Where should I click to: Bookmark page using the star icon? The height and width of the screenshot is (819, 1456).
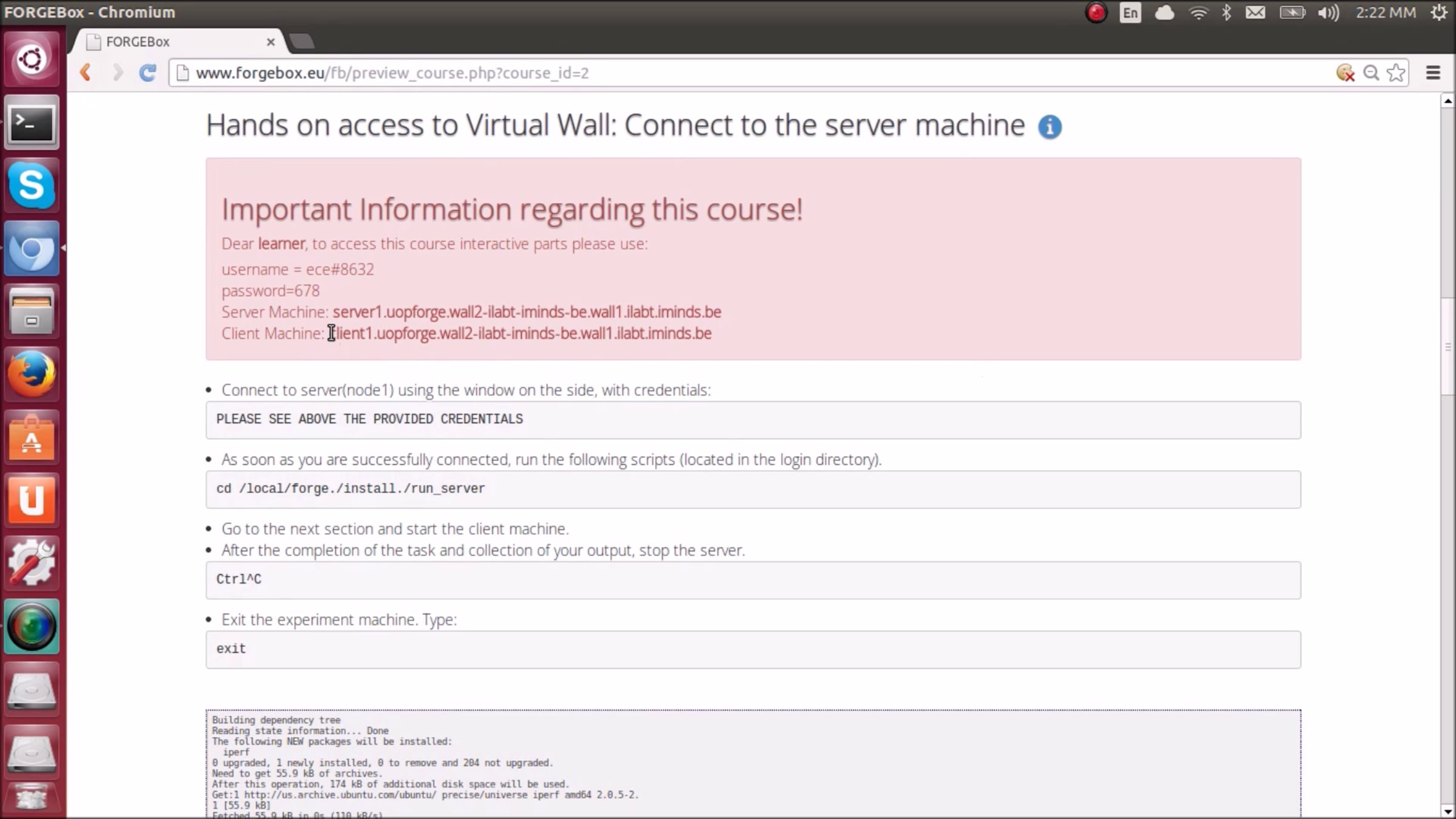[x=1396, y=73]
